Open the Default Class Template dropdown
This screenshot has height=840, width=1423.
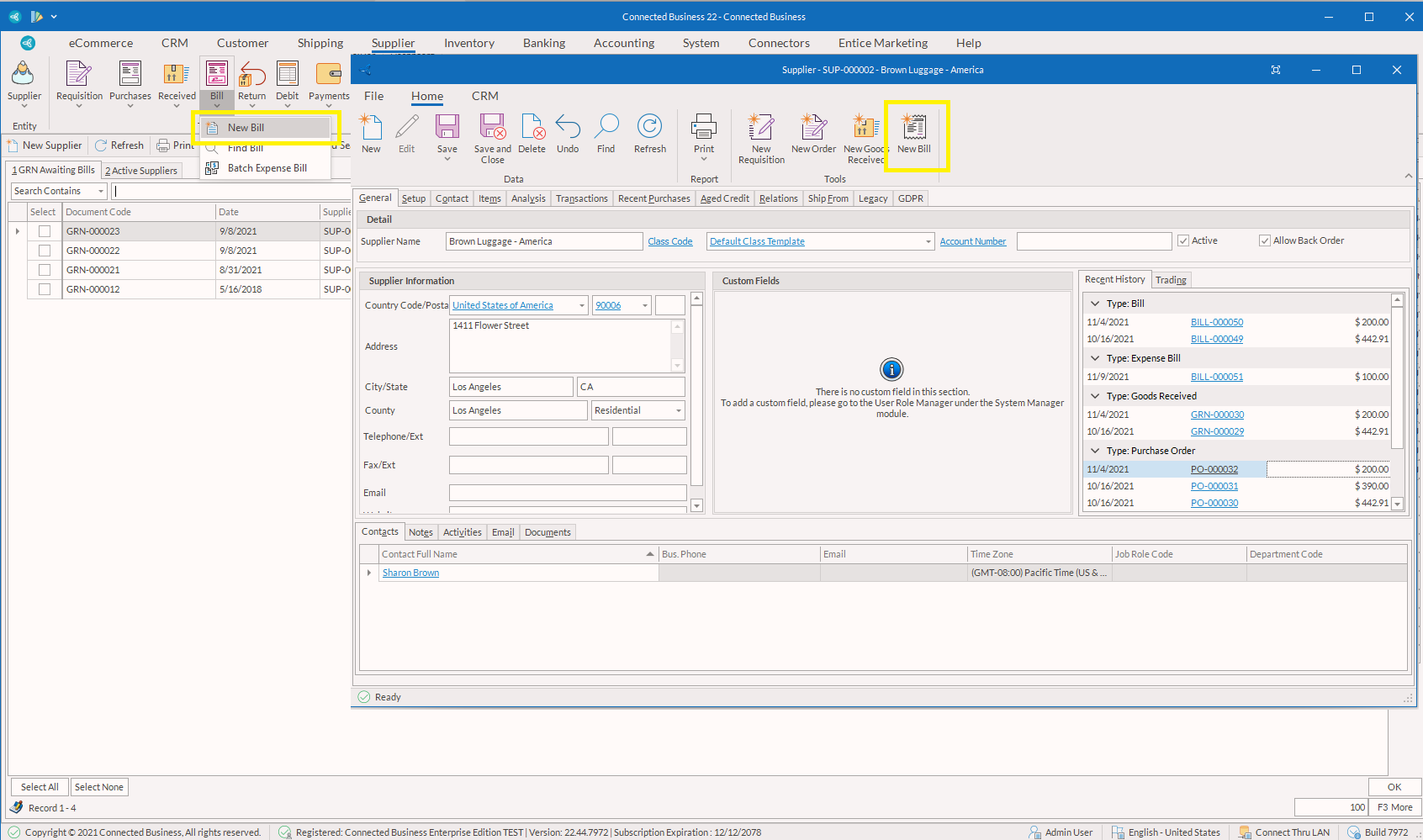(x=928, y=242)
